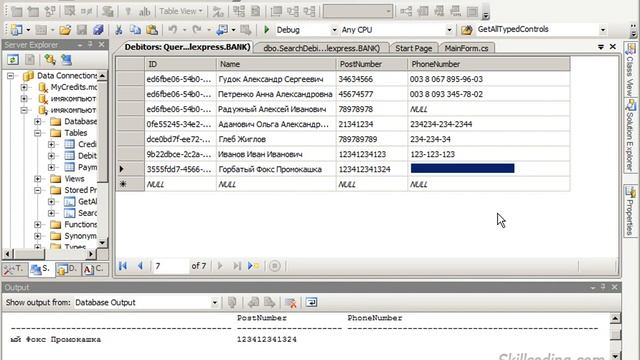Click the Output pane scrollbar thumb

pyautogui.click(x=615, y=335)
